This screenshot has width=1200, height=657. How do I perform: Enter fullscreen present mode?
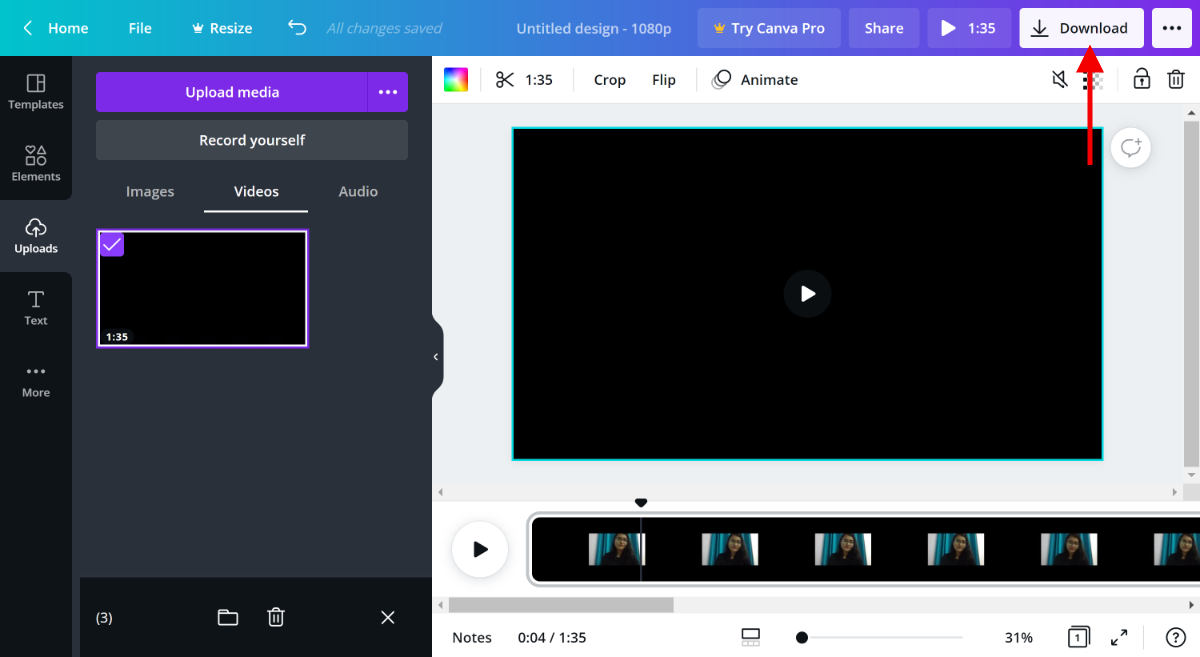tap(1120, 637)
